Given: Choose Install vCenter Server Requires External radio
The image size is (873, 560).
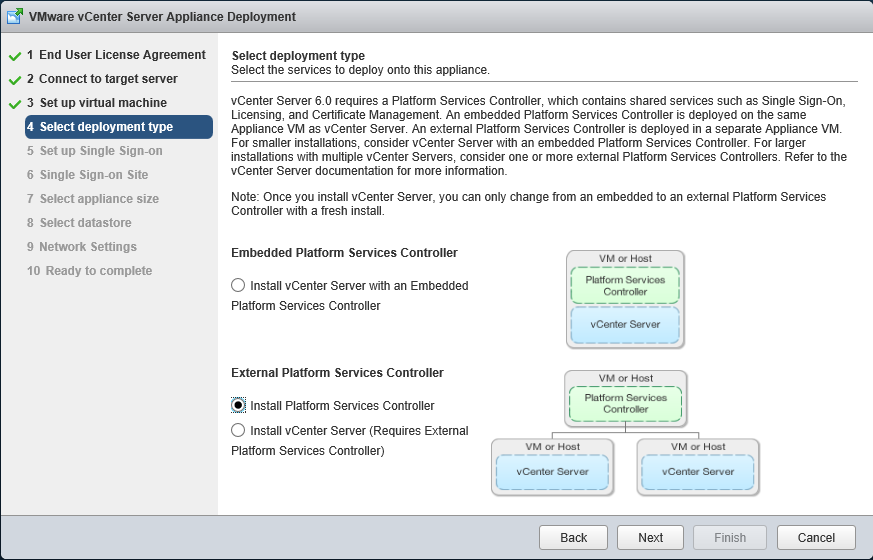Looking at the screenshot, I should (238, 431).
